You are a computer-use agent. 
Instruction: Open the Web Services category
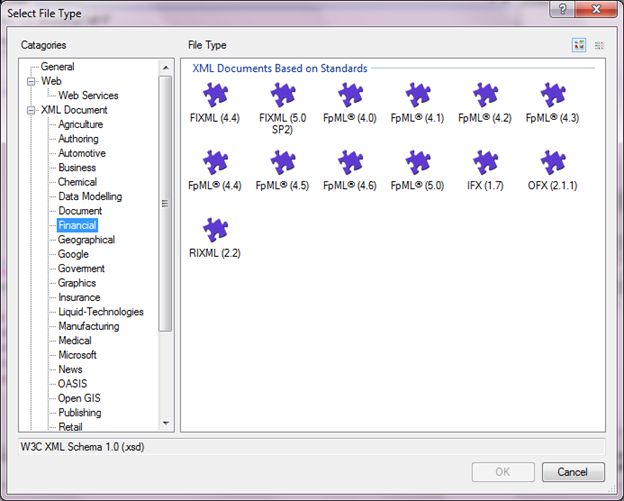(x=88, y=96)
